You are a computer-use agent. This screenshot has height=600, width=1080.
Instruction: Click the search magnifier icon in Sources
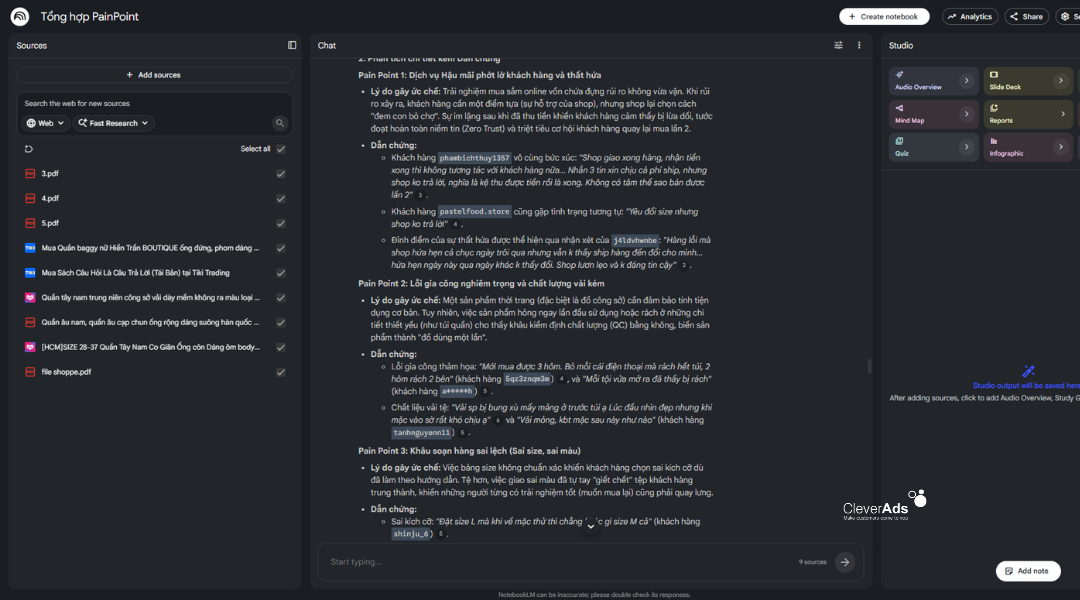tap(280, 123)
